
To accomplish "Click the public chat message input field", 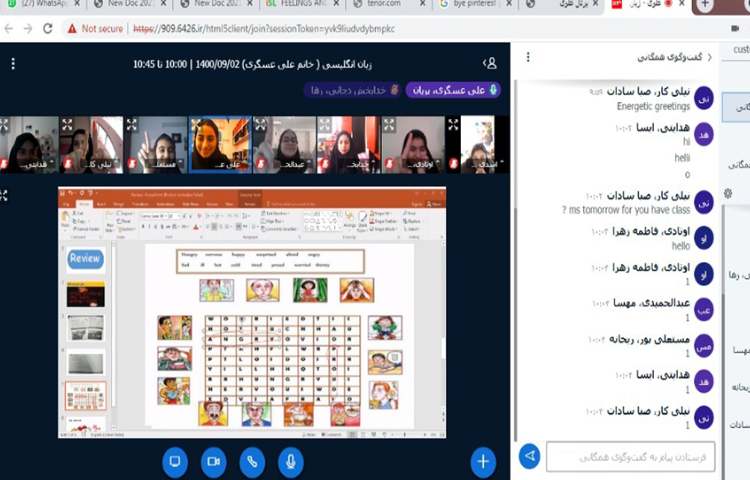I will click(630, 456).
